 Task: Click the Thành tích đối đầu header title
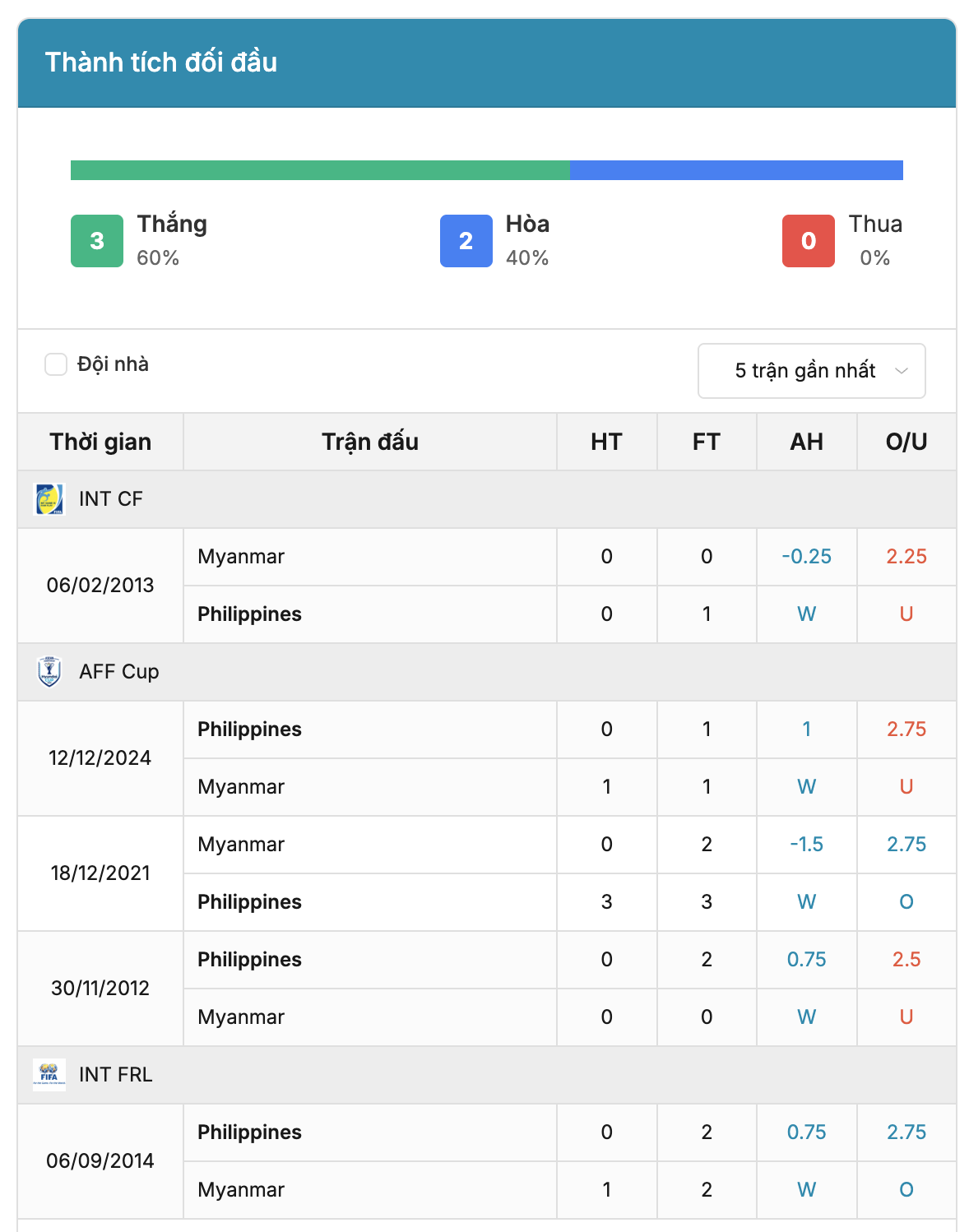pos(161,63)
